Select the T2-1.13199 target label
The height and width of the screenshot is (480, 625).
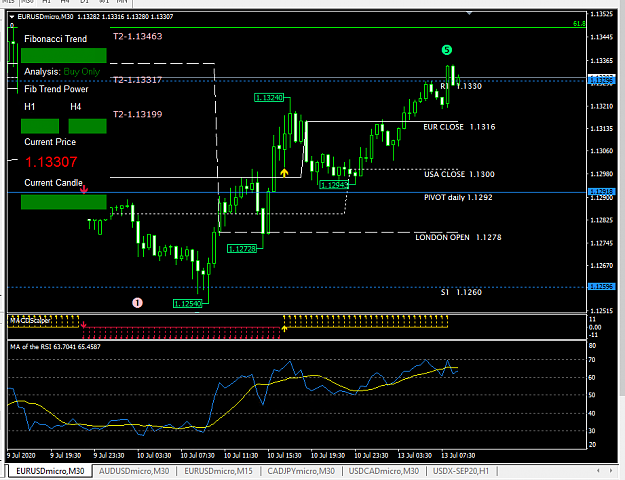pyautogui.click(x=138, y=114)
